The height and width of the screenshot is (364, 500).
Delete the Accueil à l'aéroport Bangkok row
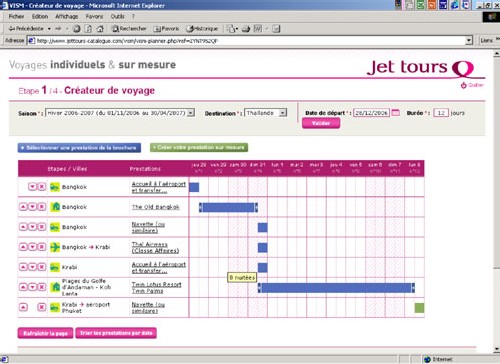41,187
